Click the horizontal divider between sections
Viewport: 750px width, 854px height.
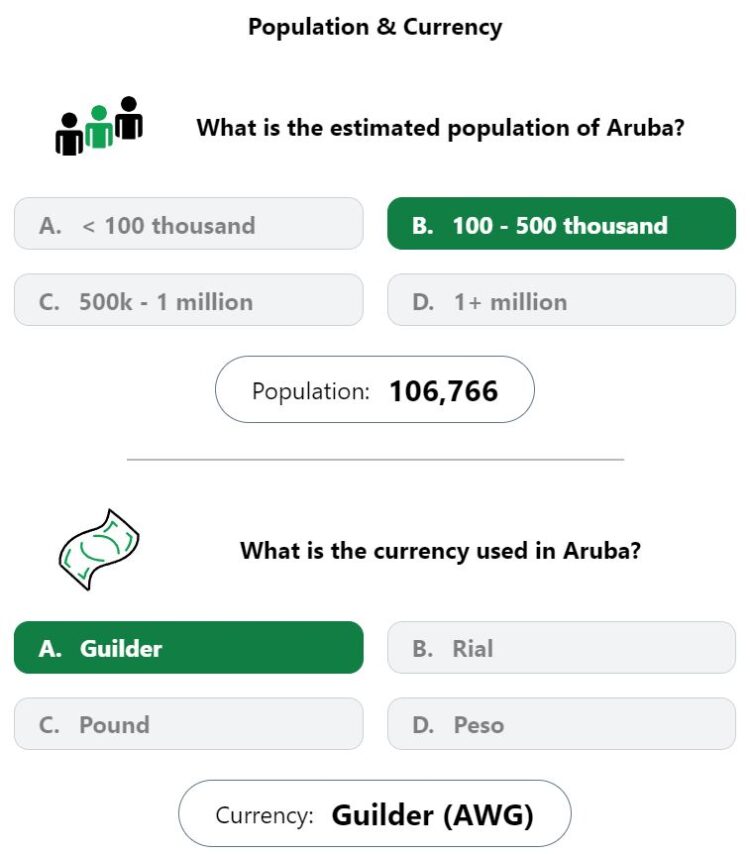(x=375, y=460)
